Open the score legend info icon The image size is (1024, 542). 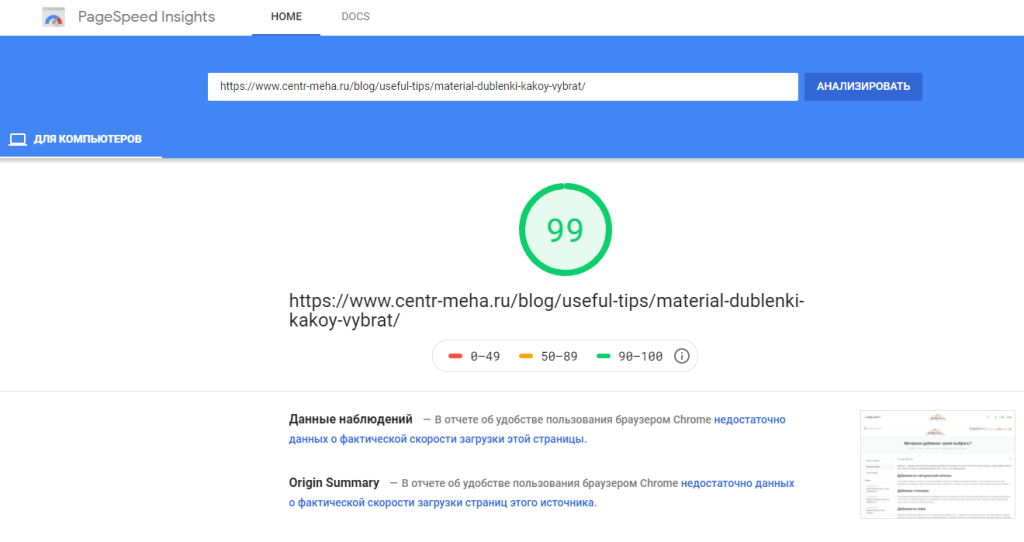(x=681, y=356)
